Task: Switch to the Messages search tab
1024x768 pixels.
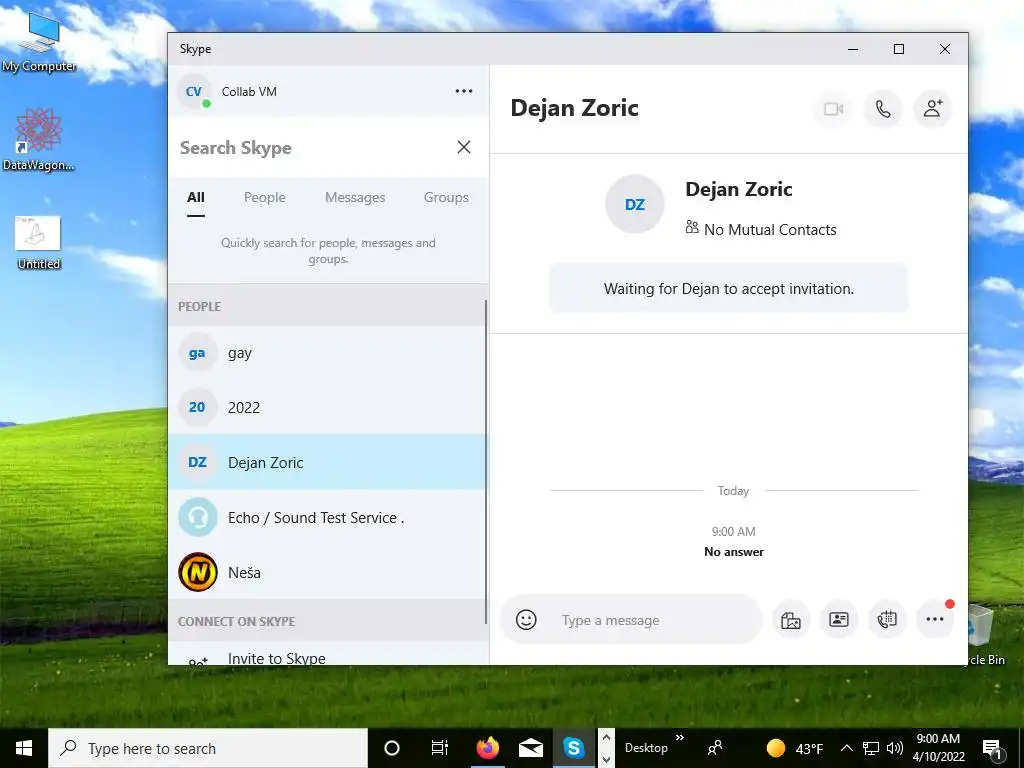Action: [x=355, y=198]
